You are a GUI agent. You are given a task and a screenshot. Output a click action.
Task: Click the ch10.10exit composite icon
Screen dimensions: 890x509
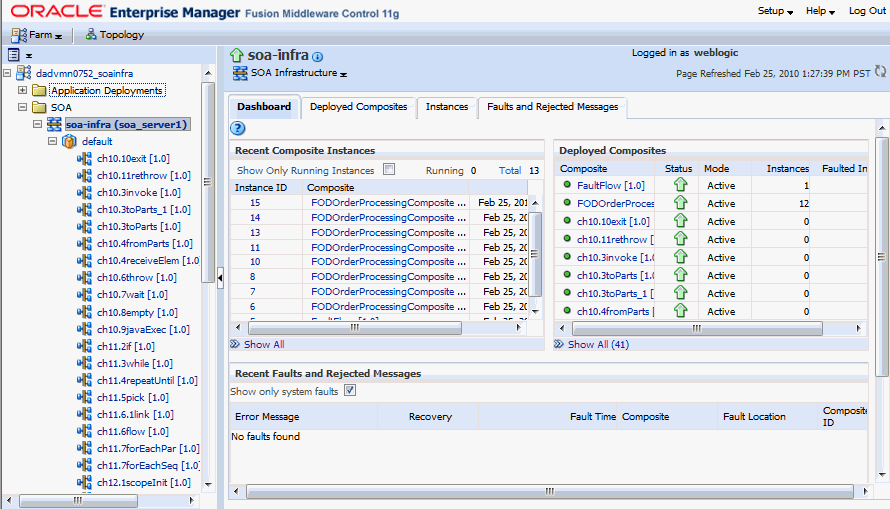point(84,158)
